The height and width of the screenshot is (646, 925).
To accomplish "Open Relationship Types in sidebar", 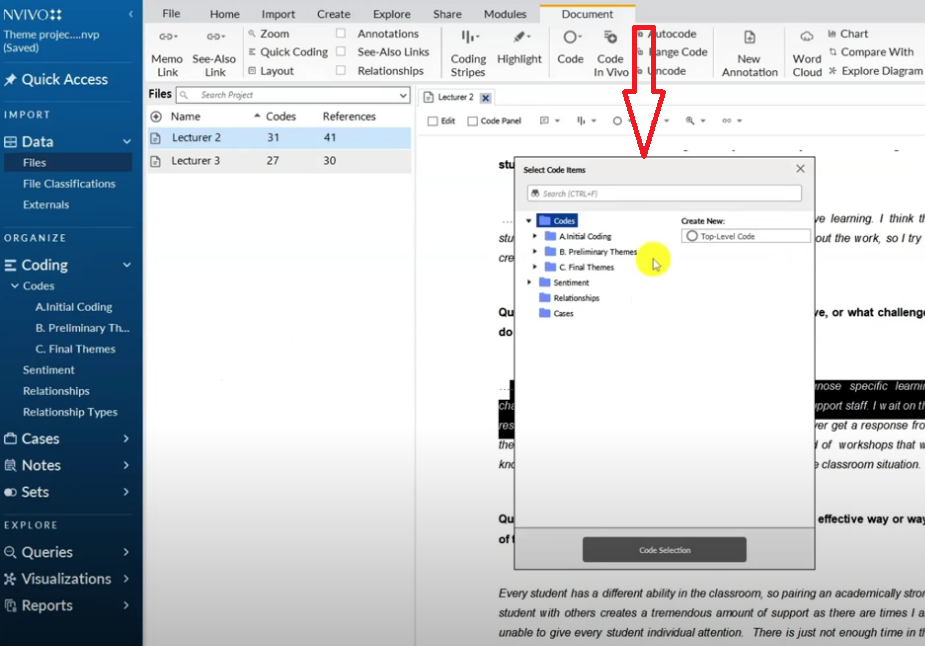I will tap(70, 412).
